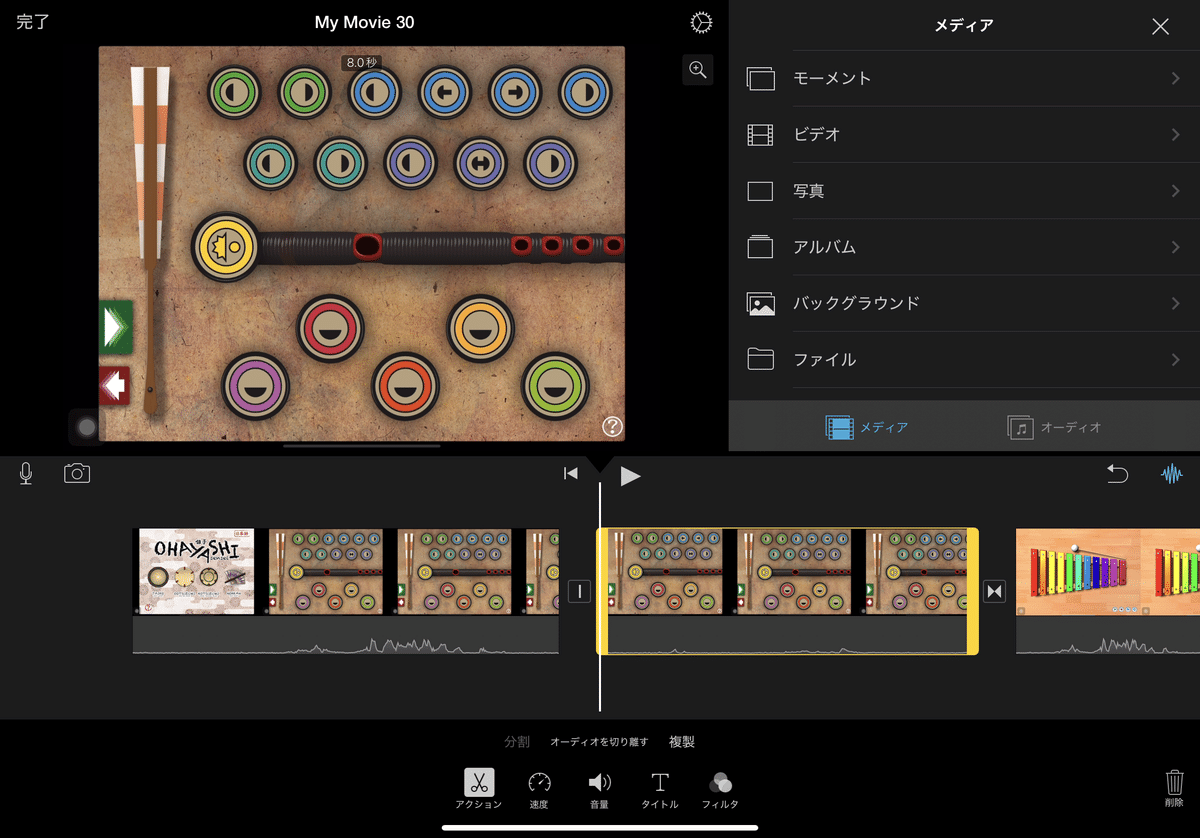Tap the Moments (モーメント) icon
This screenshot has width=1200, height=838.
(x=761, y=78)
